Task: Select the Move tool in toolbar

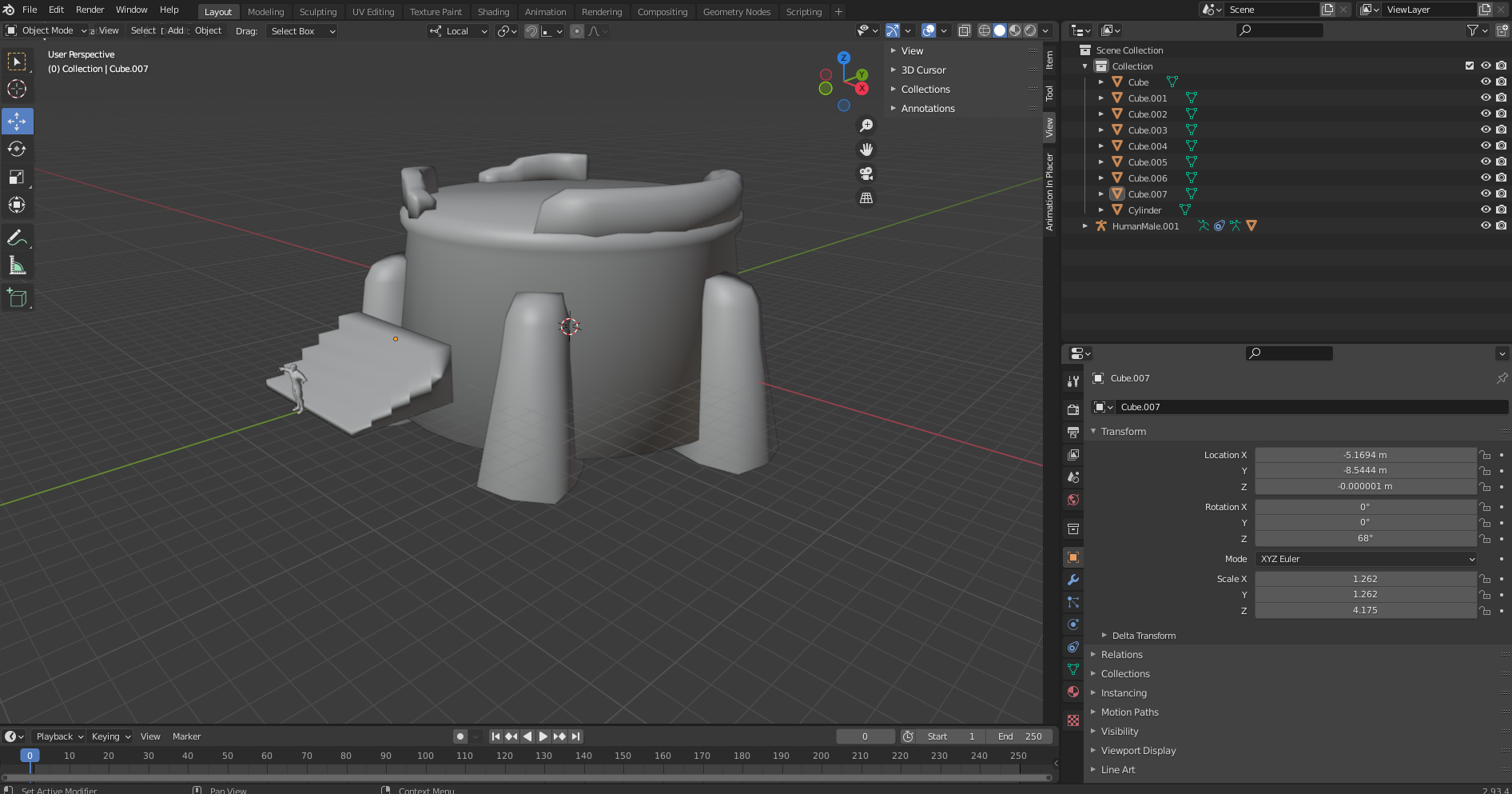Action: (x=17, y=122)
